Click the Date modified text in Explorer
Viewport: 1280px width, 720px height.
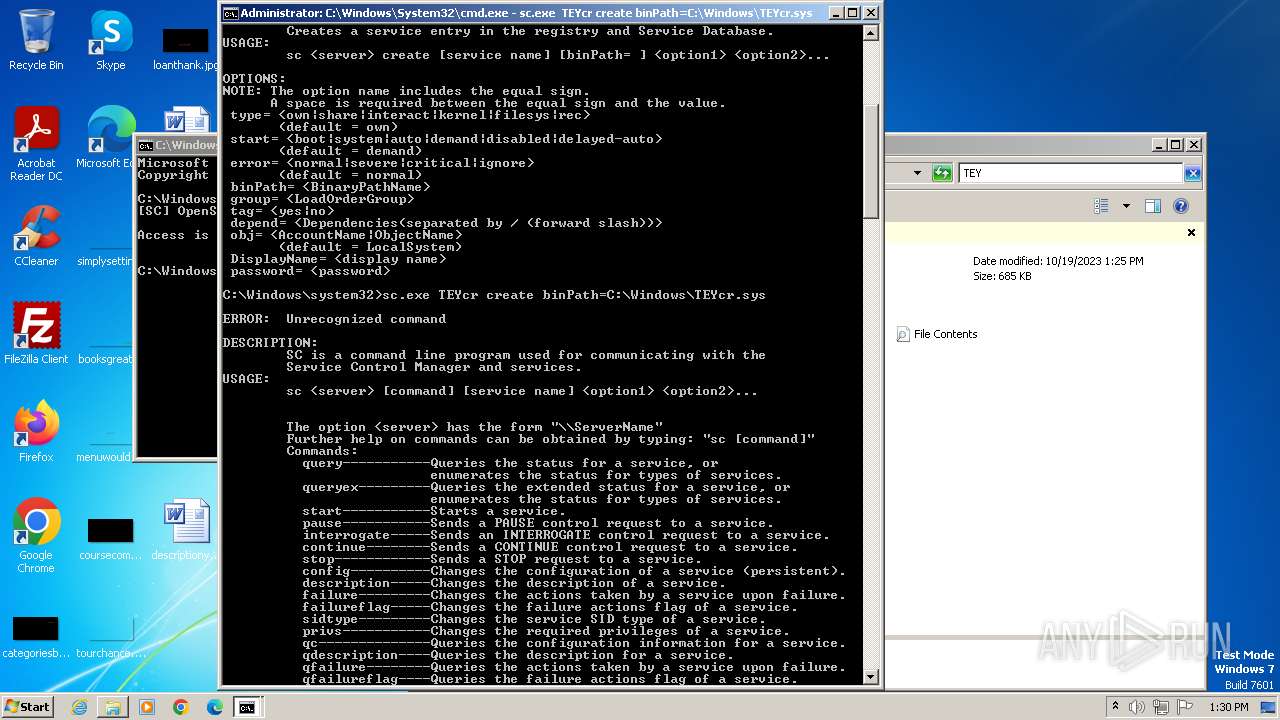point(1058,261)
